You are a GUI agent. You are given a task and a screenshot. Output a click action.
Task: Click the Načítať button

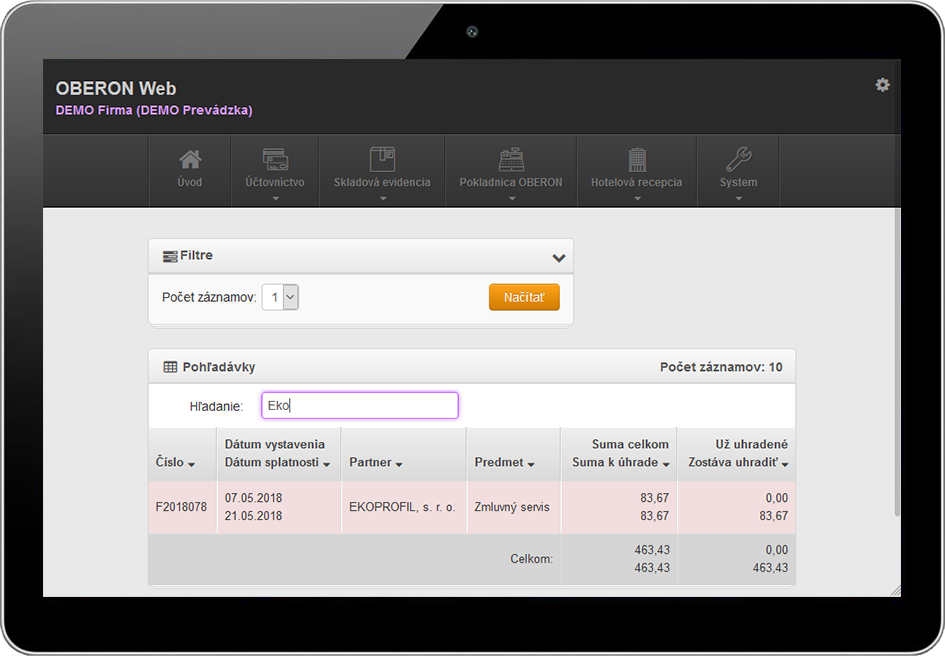pos(524,297)
